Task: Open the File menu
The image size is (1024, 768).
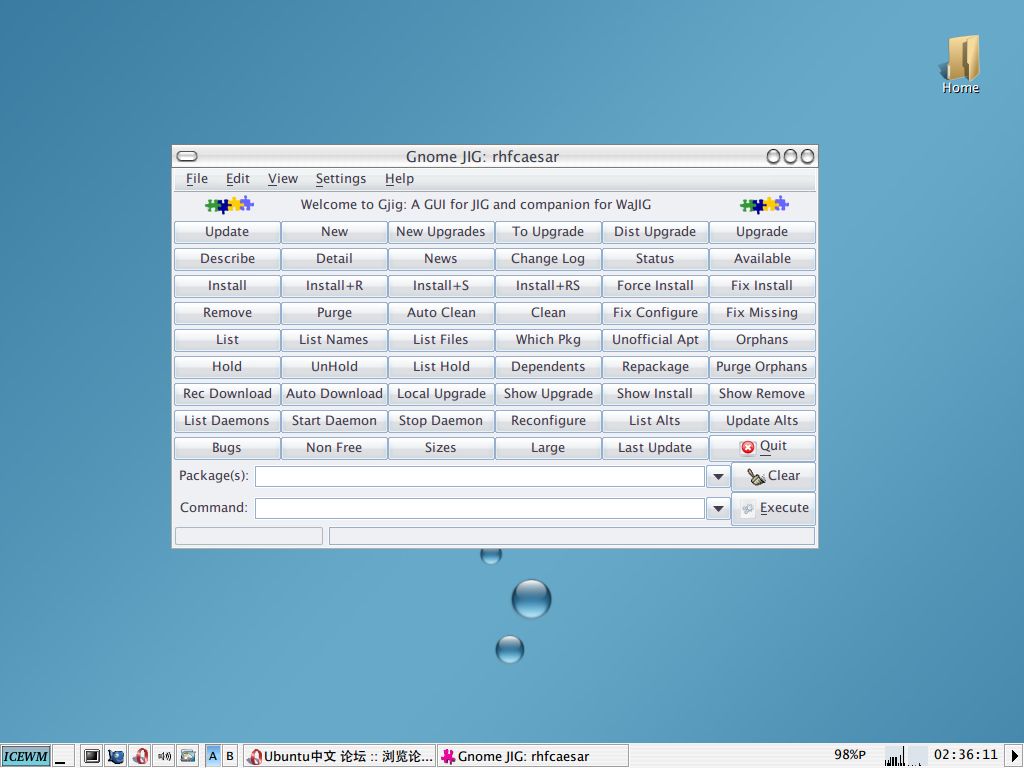Action: point(197,179)
